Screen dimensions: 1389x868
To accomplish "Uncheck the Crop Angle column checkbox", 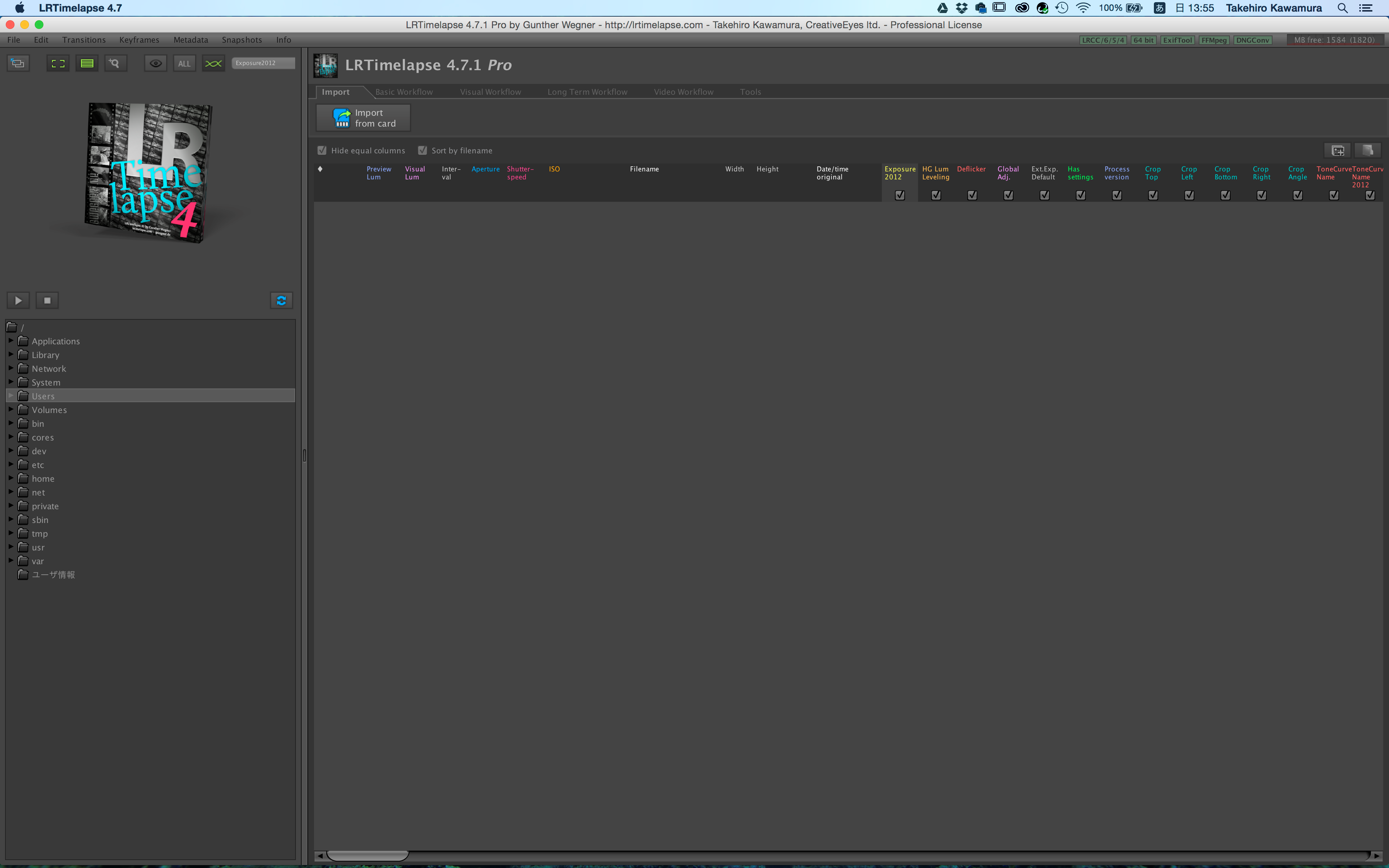I will [1298, 195].
